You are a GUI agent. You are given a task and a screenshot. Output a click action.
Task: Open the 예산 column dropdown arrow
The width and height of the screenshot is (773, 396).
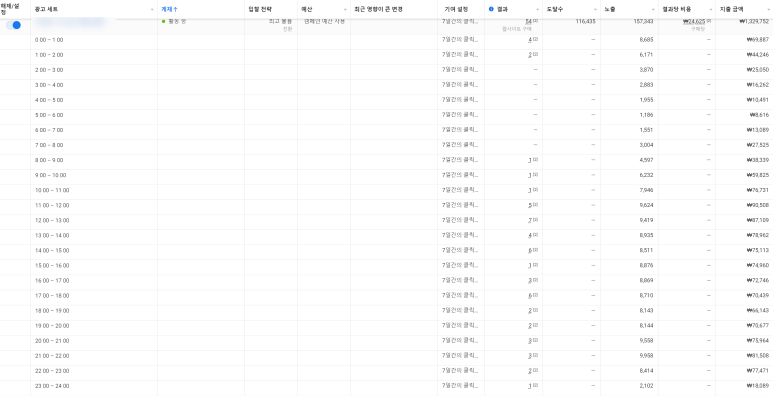345,10
